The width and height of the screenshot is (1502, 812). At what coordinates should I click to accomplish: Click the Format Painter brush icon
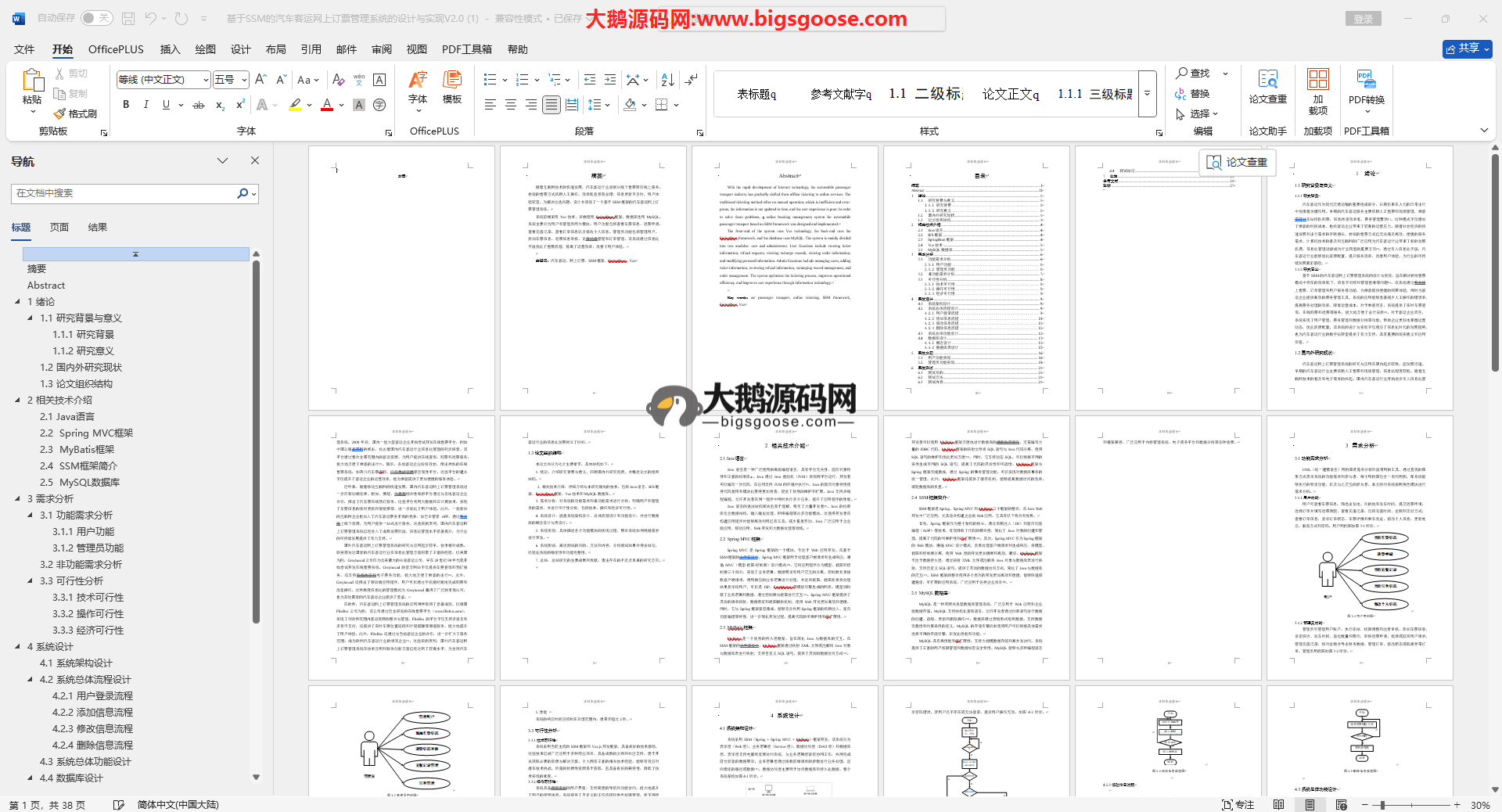(x=60, y=113)
